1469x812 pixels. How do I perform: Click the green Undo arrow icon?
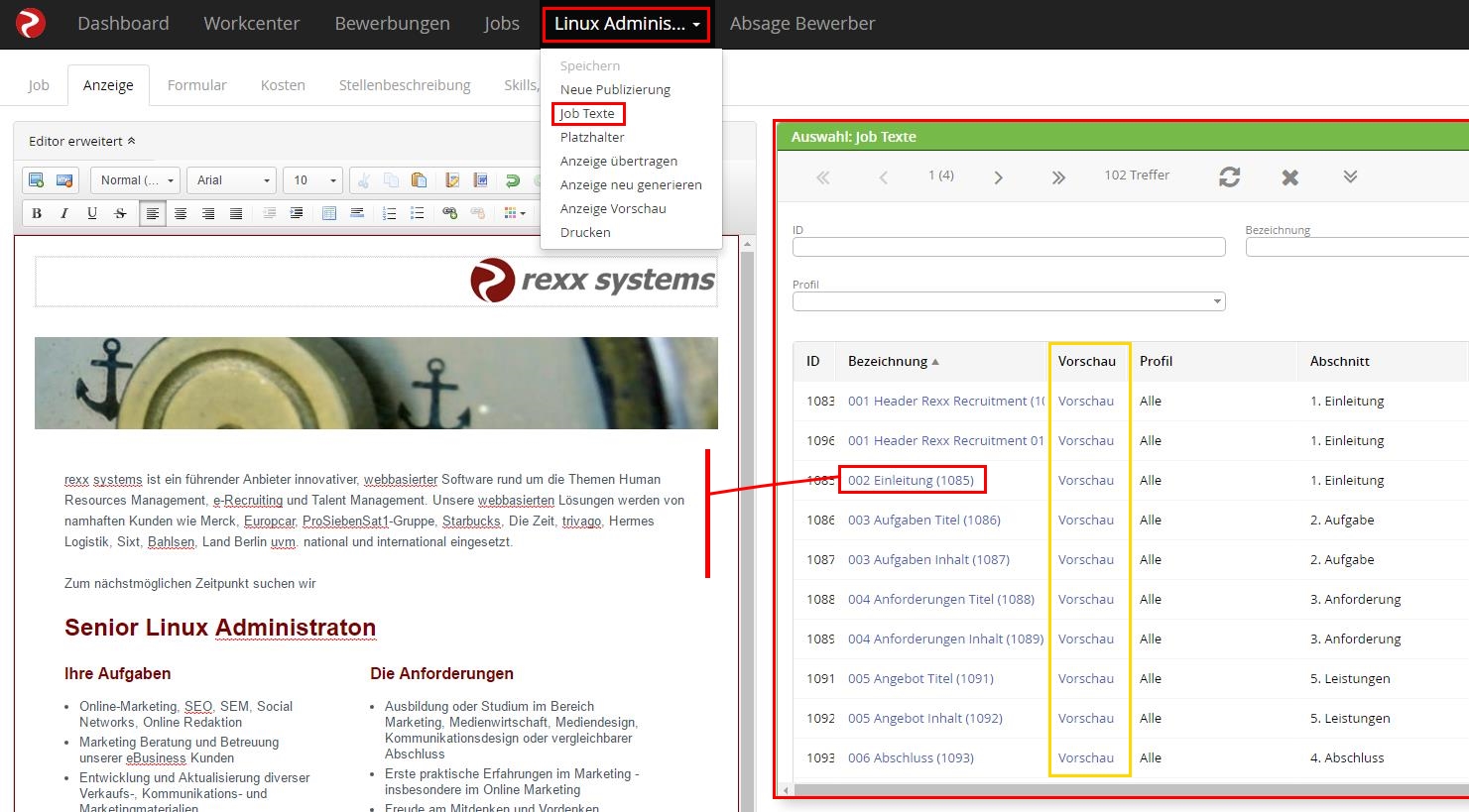click(x=513, y=180)
